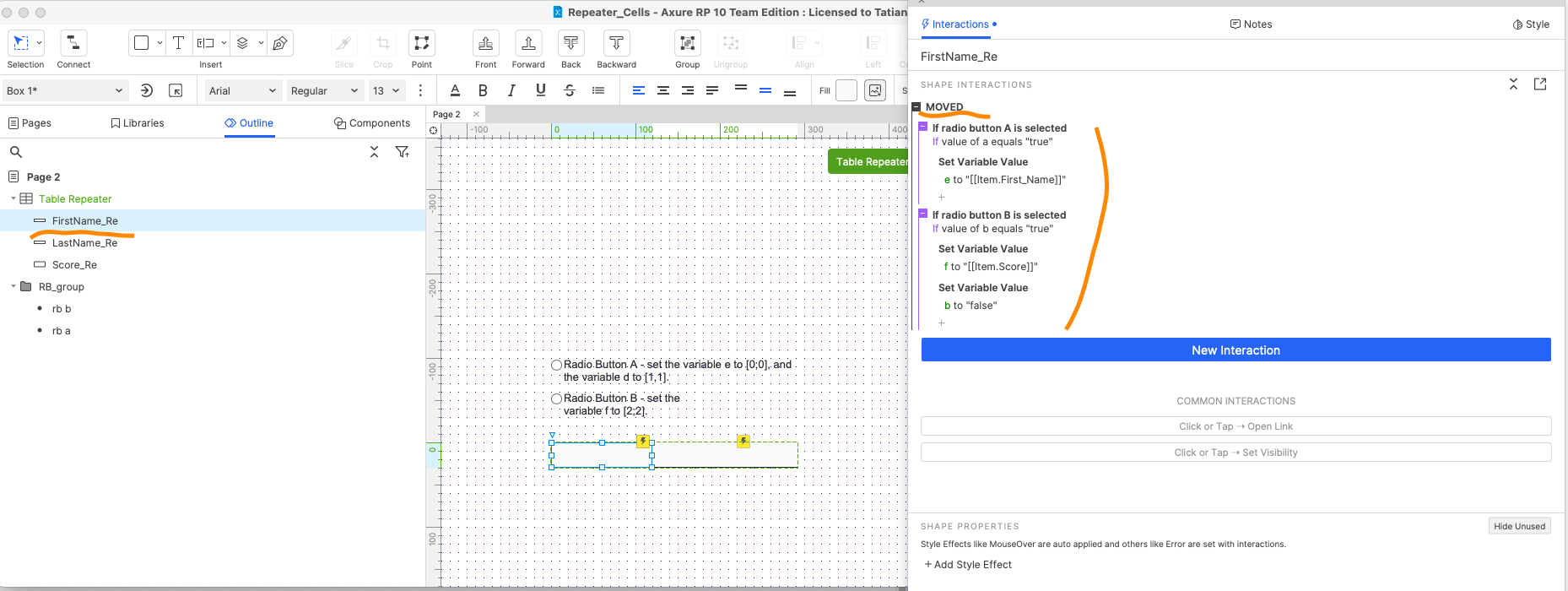Click the Hide Unused button
Image resolution: width=1568 pixels, height=591 pixels.
[x=1519, y=526]
